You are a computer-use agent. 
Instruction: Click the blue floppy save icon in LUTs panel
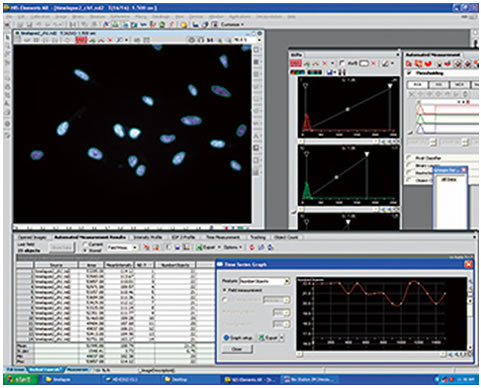pos(330,72)
